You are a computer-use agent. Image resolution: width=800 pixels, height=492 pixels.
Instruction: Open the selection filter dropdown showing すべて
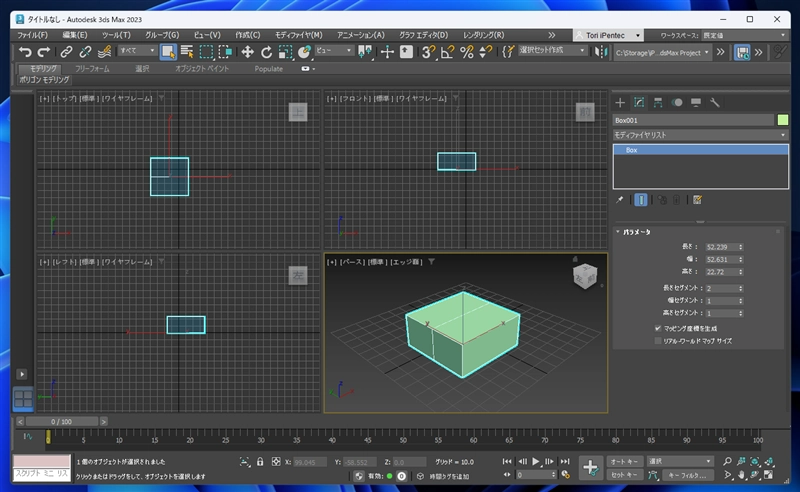137,51
